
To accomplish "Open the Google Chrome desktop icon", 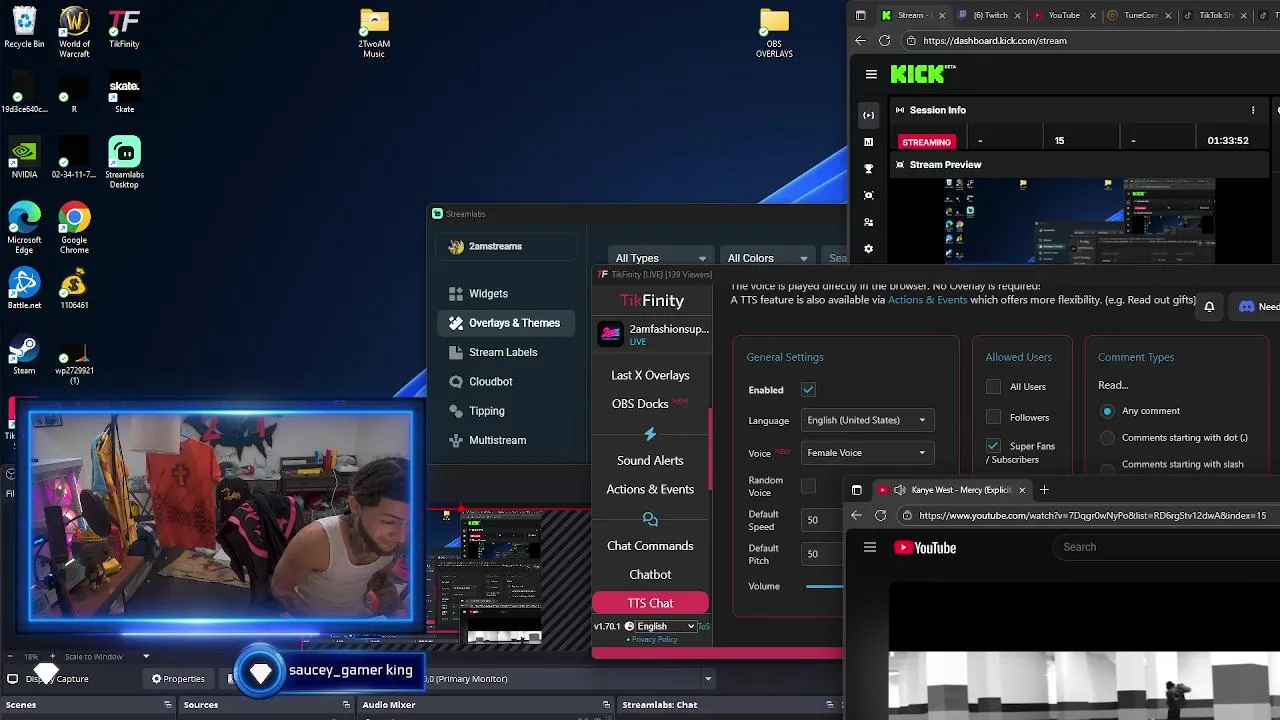I will coord(74,228).
